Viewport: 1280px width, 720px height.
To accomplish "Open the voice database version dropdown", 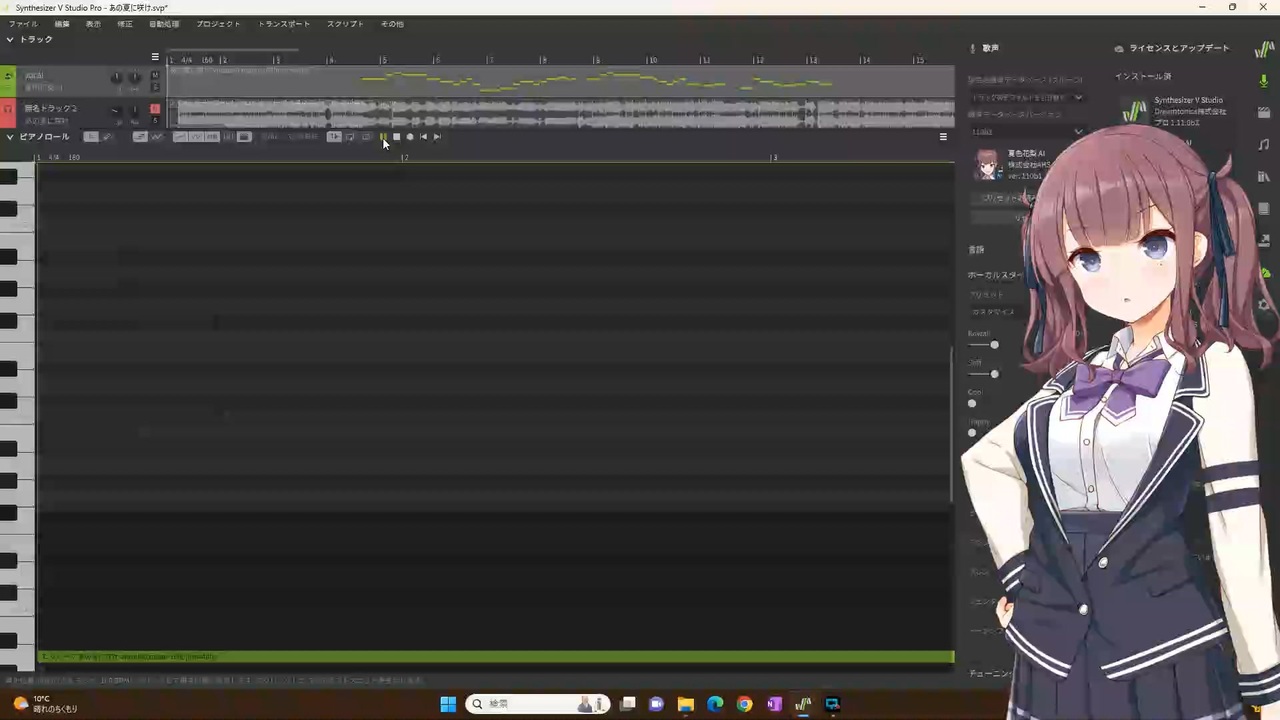I will coord(1027,131).
